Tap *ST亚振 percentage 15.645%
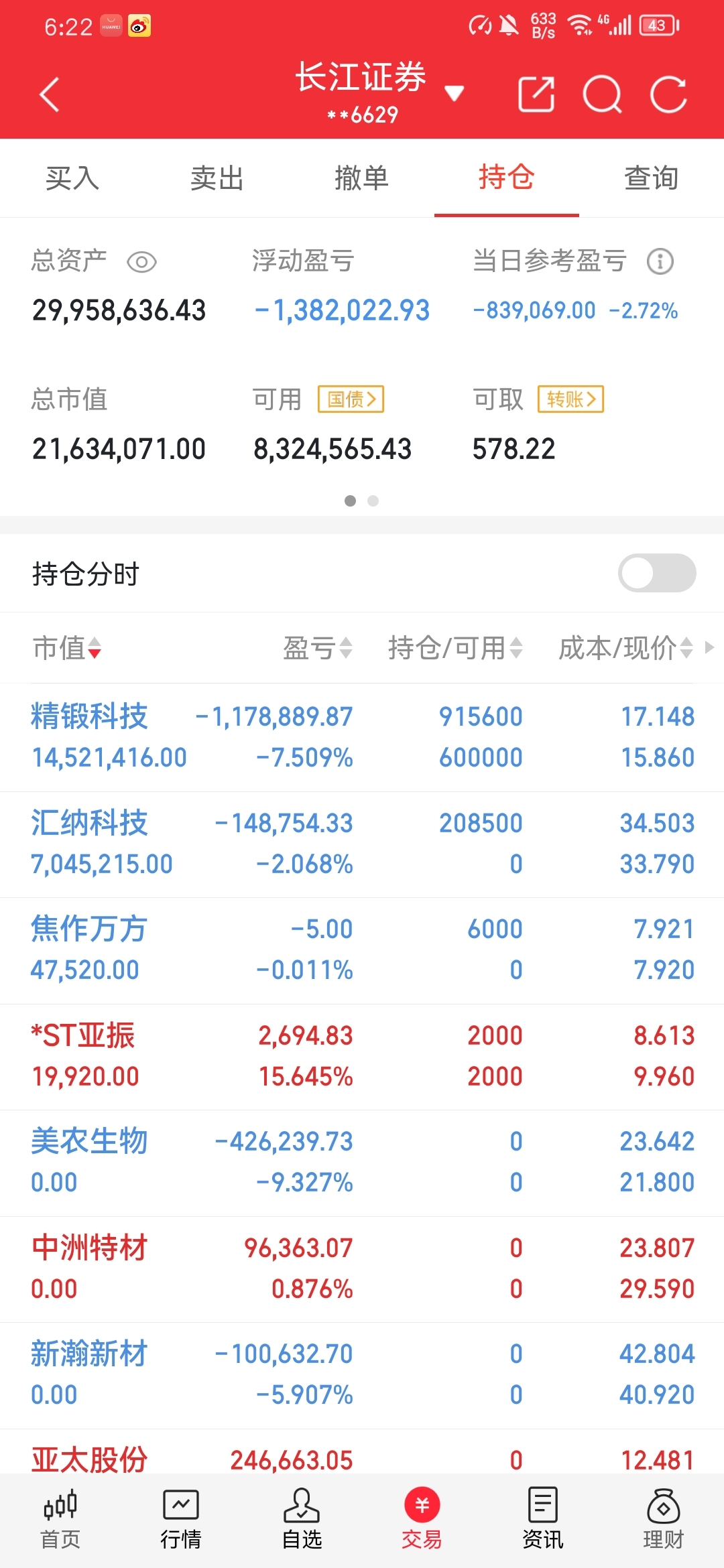 coord(306,1077)
